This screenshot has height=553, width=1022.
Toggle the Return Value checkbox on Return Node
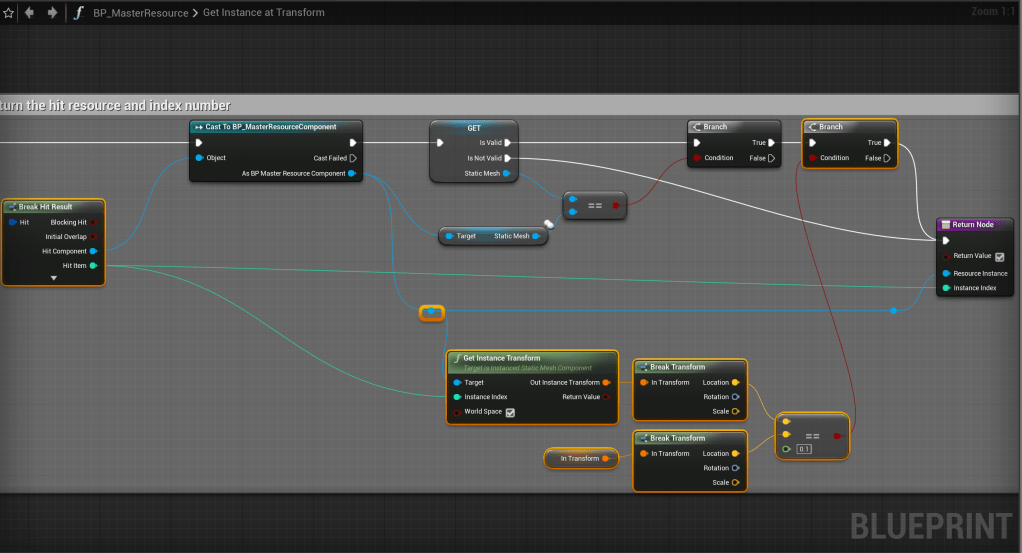(998, 257)
